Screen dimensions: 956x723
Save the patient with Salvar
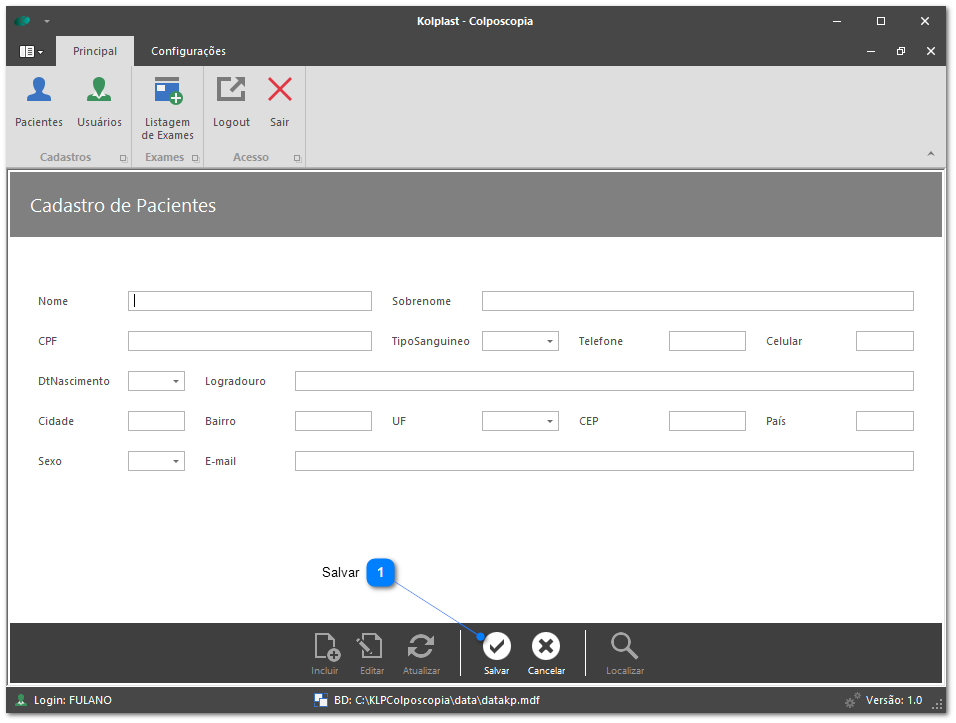click(x=497, y=654)
